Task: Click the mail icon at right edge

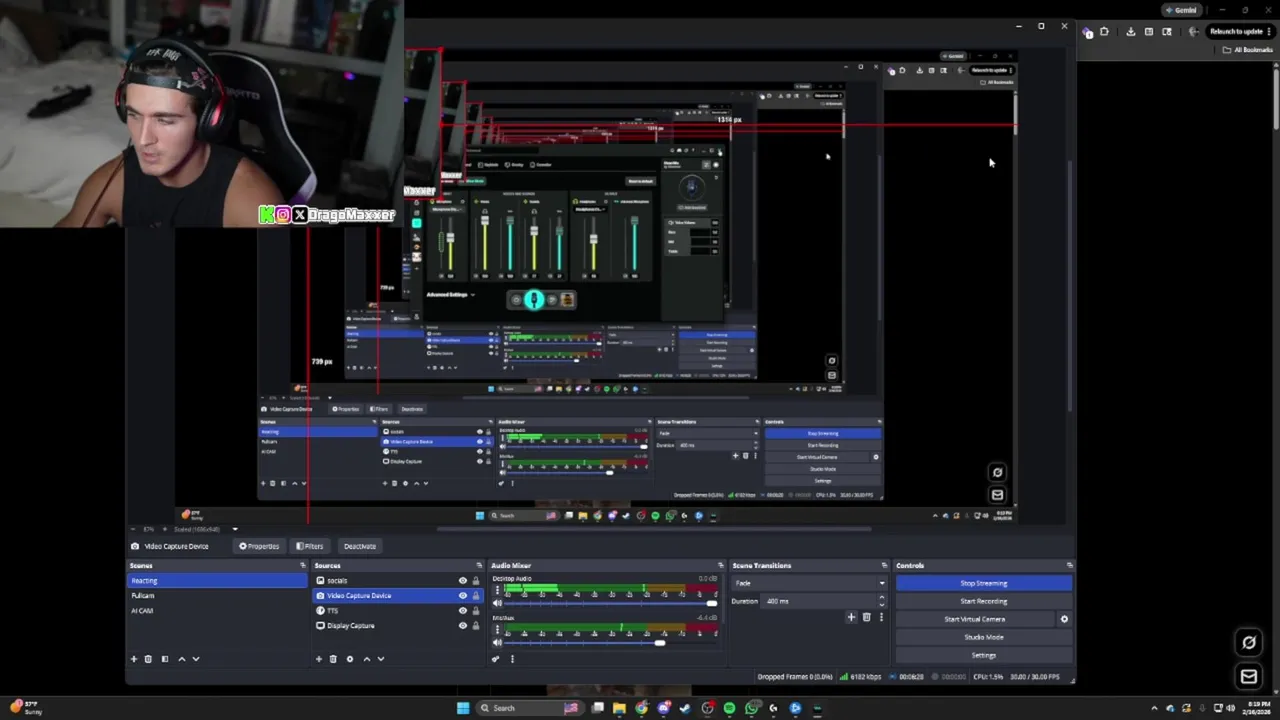Action: [x=1249, y=677]
